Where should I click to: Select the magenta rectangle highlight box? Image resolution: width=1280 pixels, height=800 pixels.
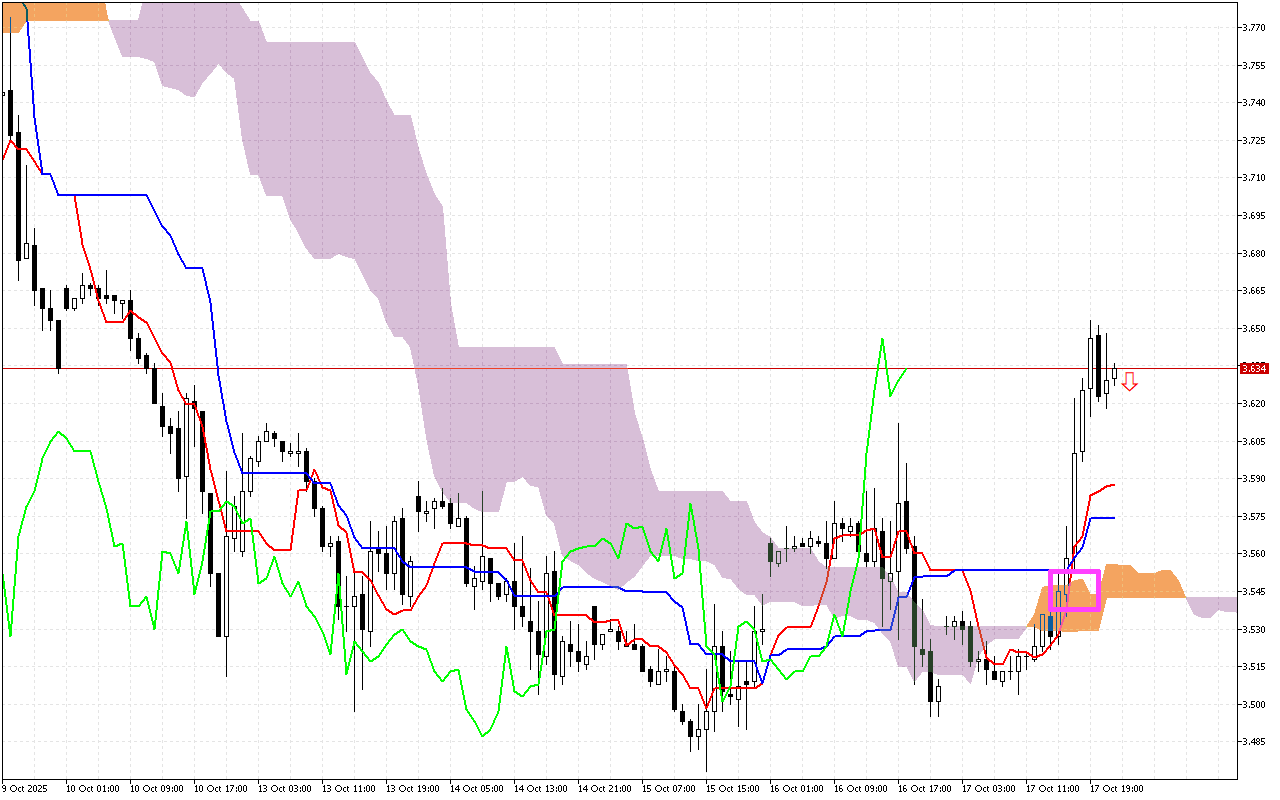pos(1074,590)
